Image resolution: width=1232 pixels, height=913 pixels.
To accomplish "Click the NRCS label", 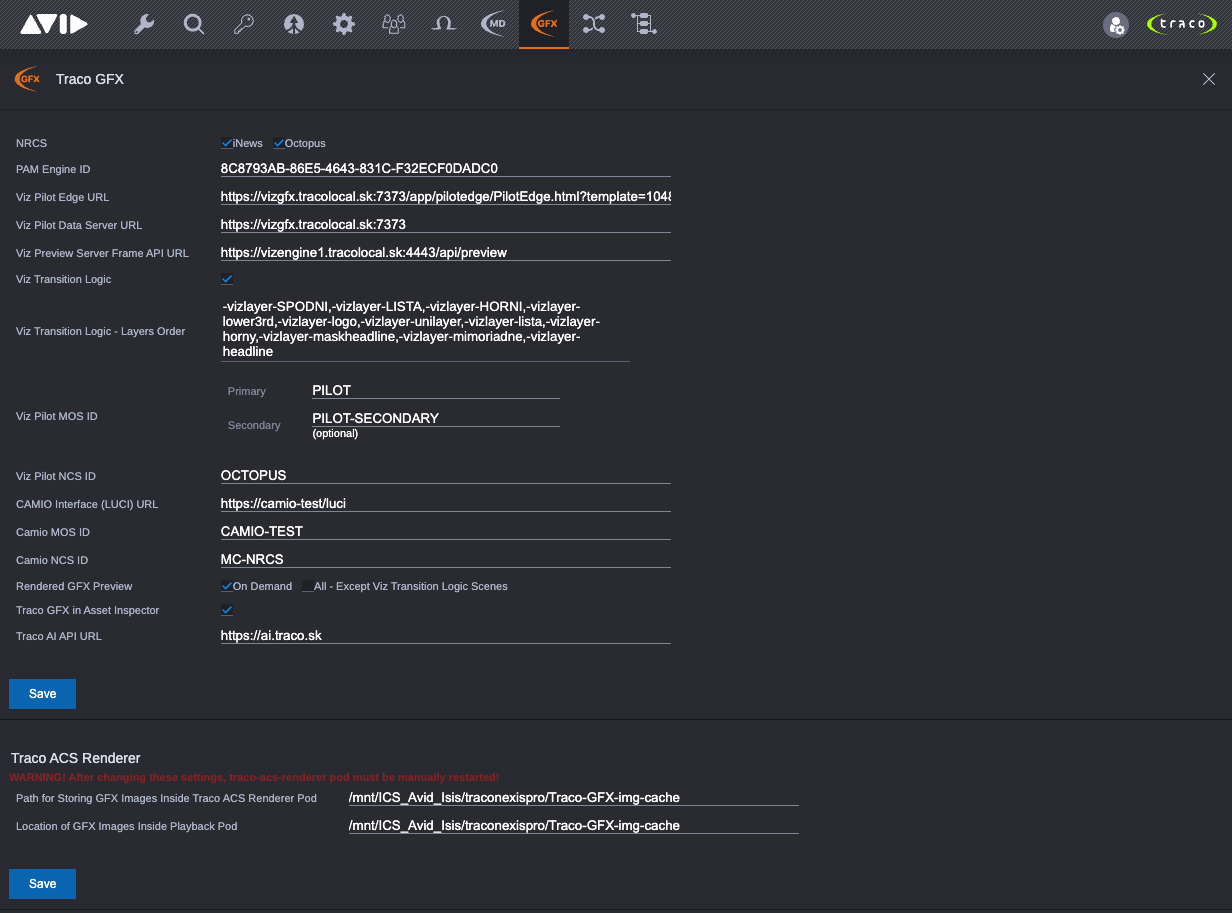I will click(x=31, y=143).
